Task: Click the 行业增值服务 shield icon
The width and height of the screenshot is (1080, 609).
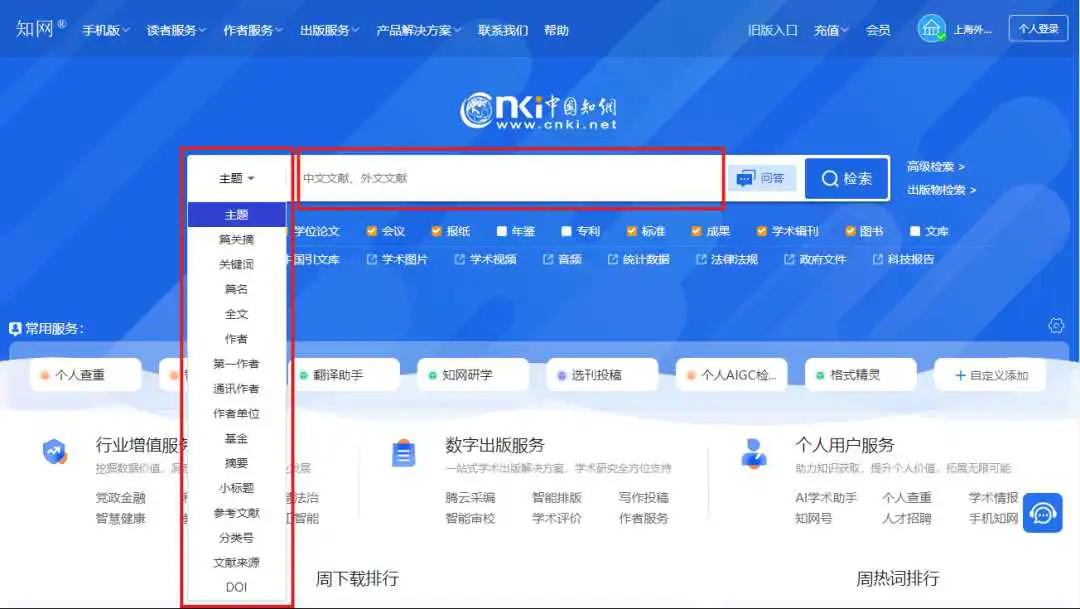Action: [54, 452]
